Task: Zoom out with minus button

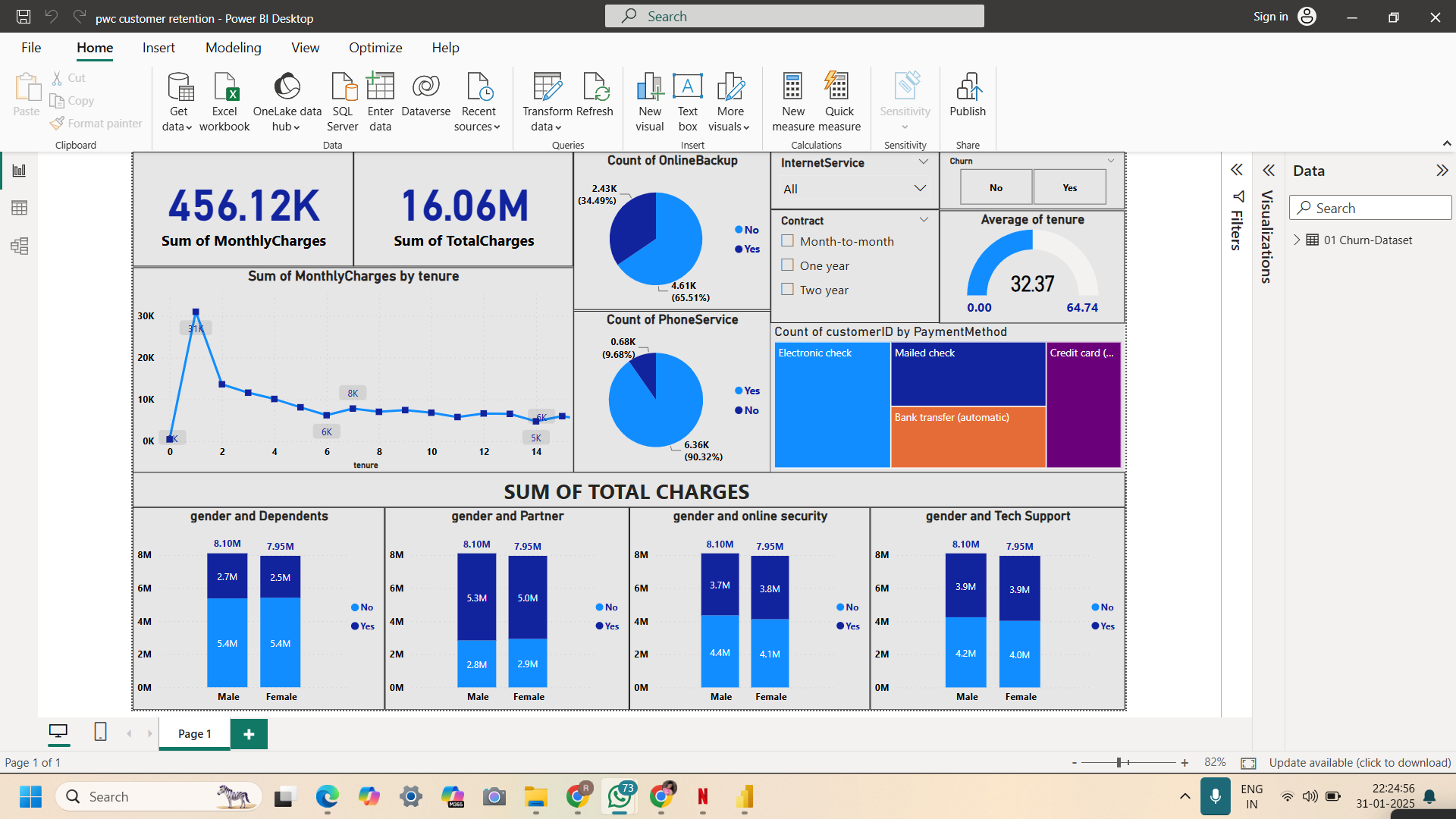Action: click(x=1074, y=763)
